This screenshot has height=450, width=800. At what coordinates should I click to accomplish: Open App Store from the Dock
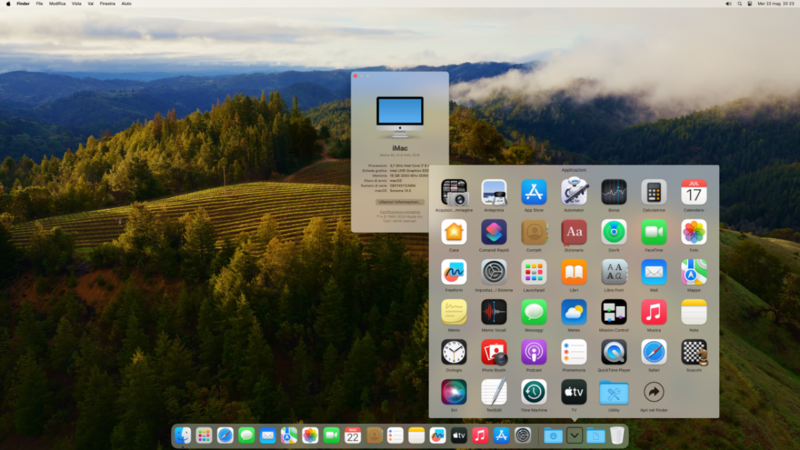[x=501, y=435]
